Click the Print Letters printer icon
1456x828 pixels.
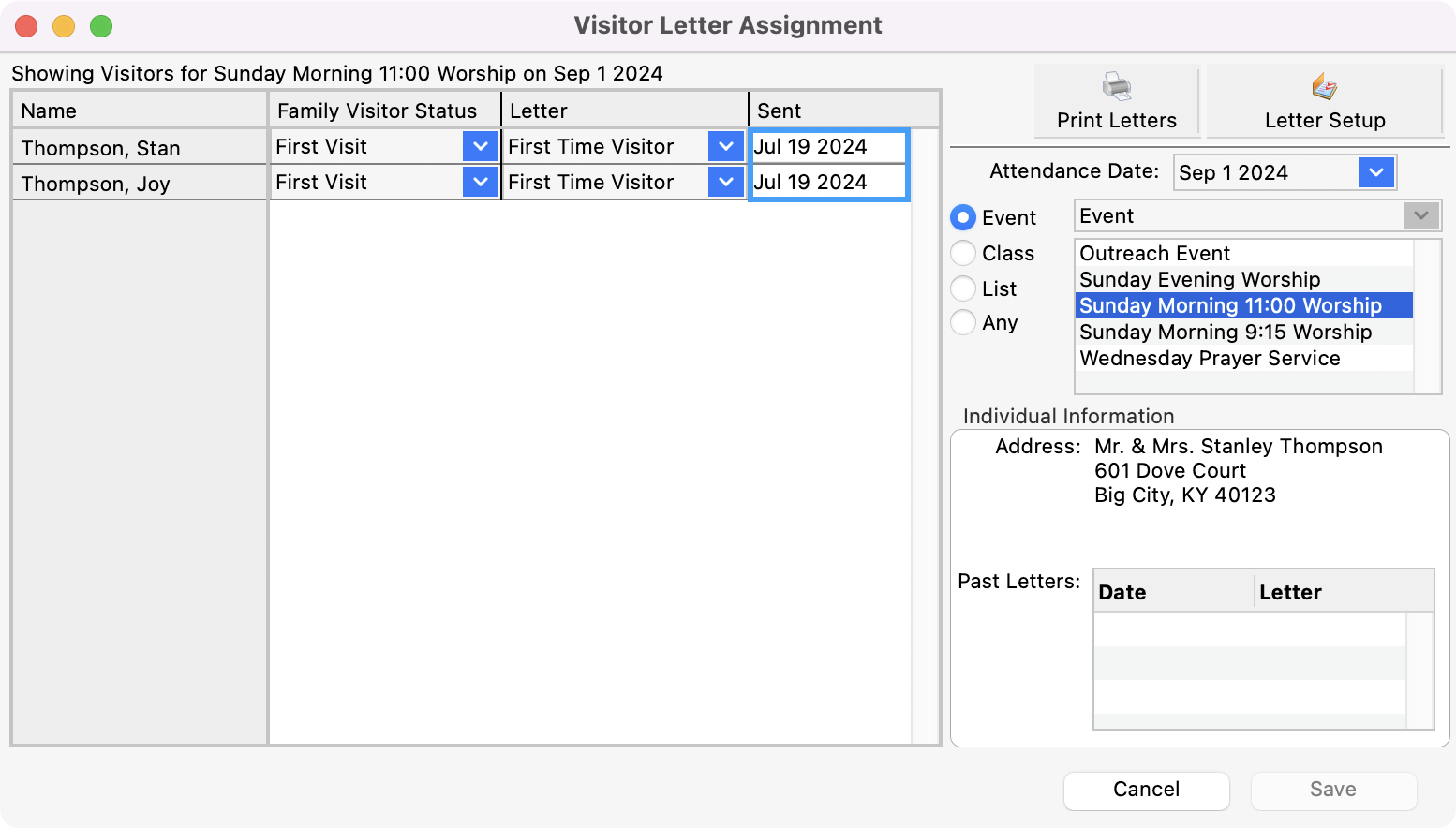coord(1116,87)
